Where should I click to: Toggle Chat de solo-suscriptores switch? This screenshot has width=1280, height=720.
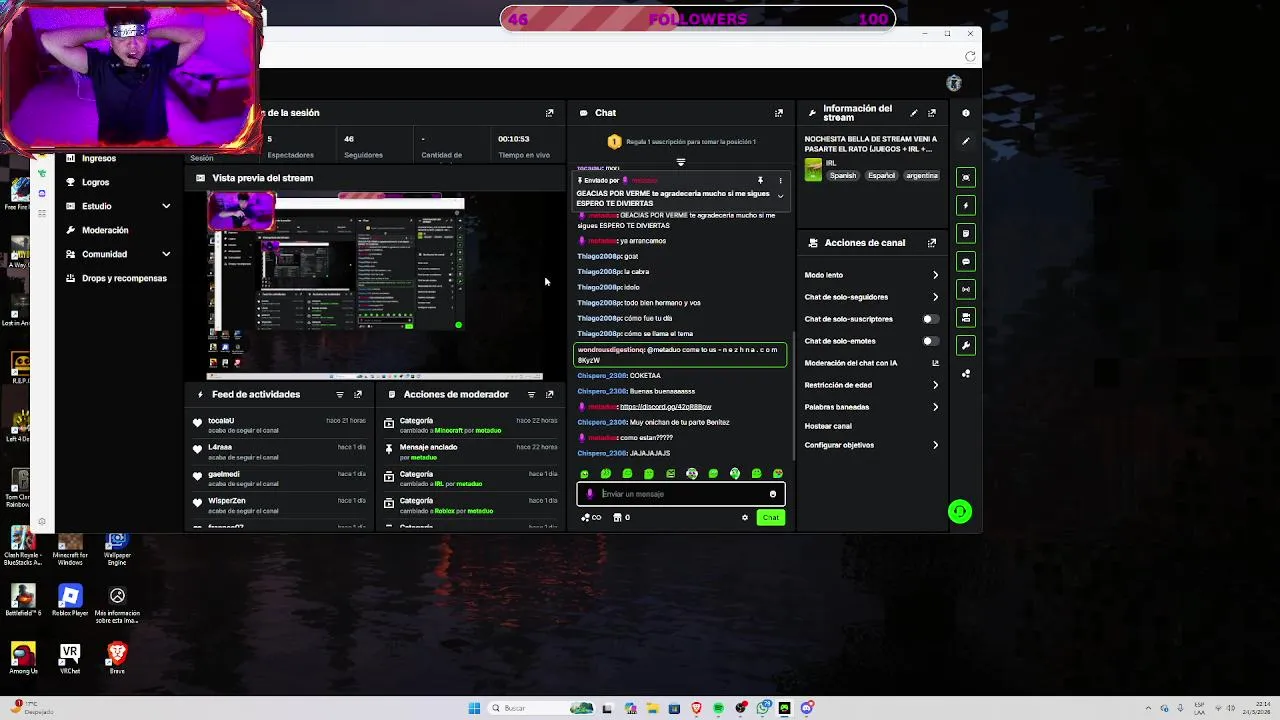click(x=930, y=319)
